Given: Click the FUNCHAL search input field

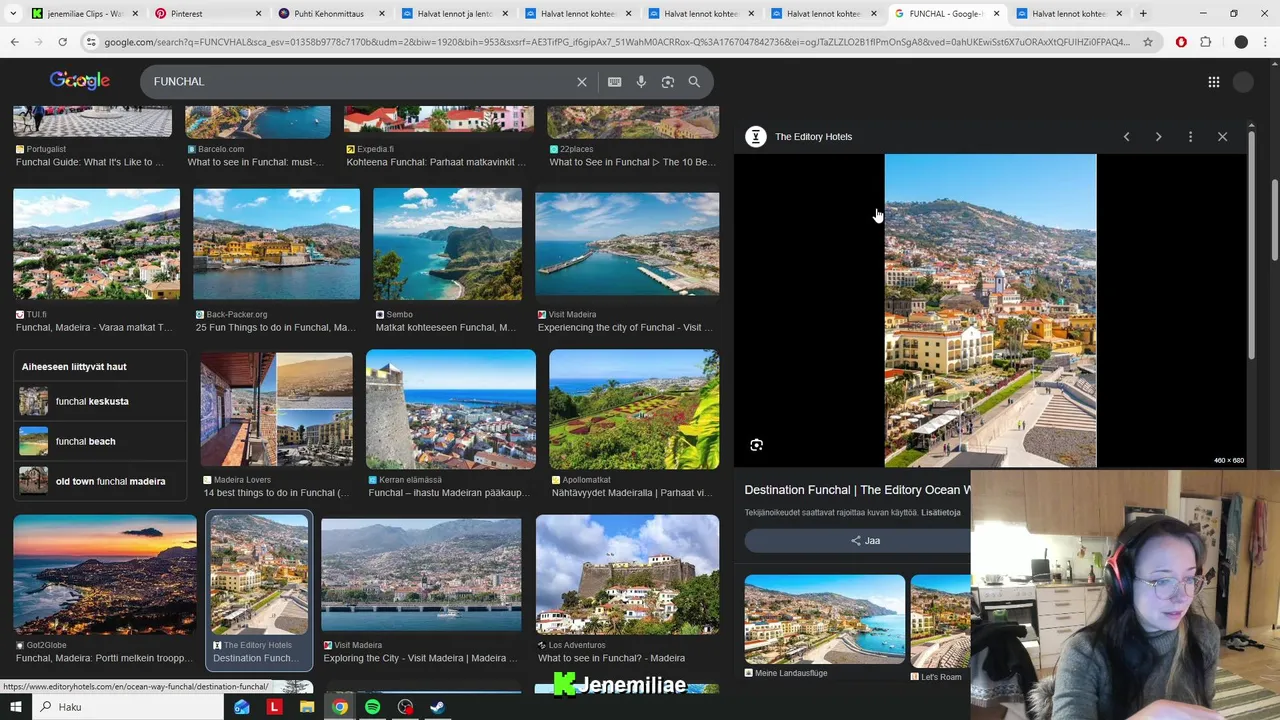Looking at the screenshot, I should (360, 82).
